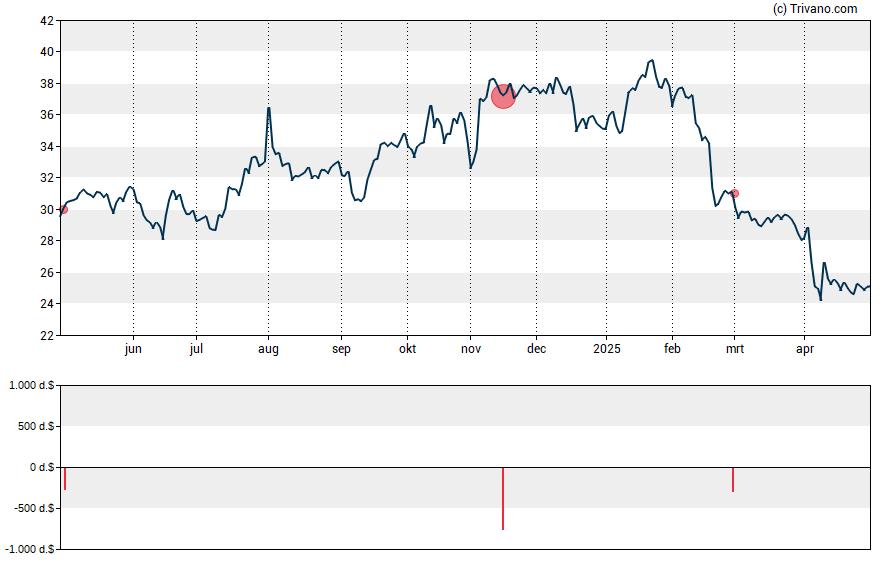Click the 'nov' axis label
The image size is (888, 565).
[x=471, y=349]
